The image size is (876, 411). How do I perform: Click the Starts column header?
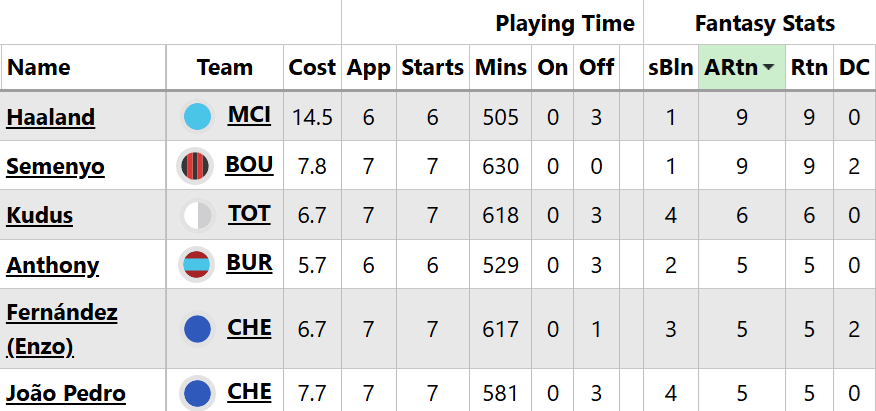pyautogui.click(x=432, y=68)
